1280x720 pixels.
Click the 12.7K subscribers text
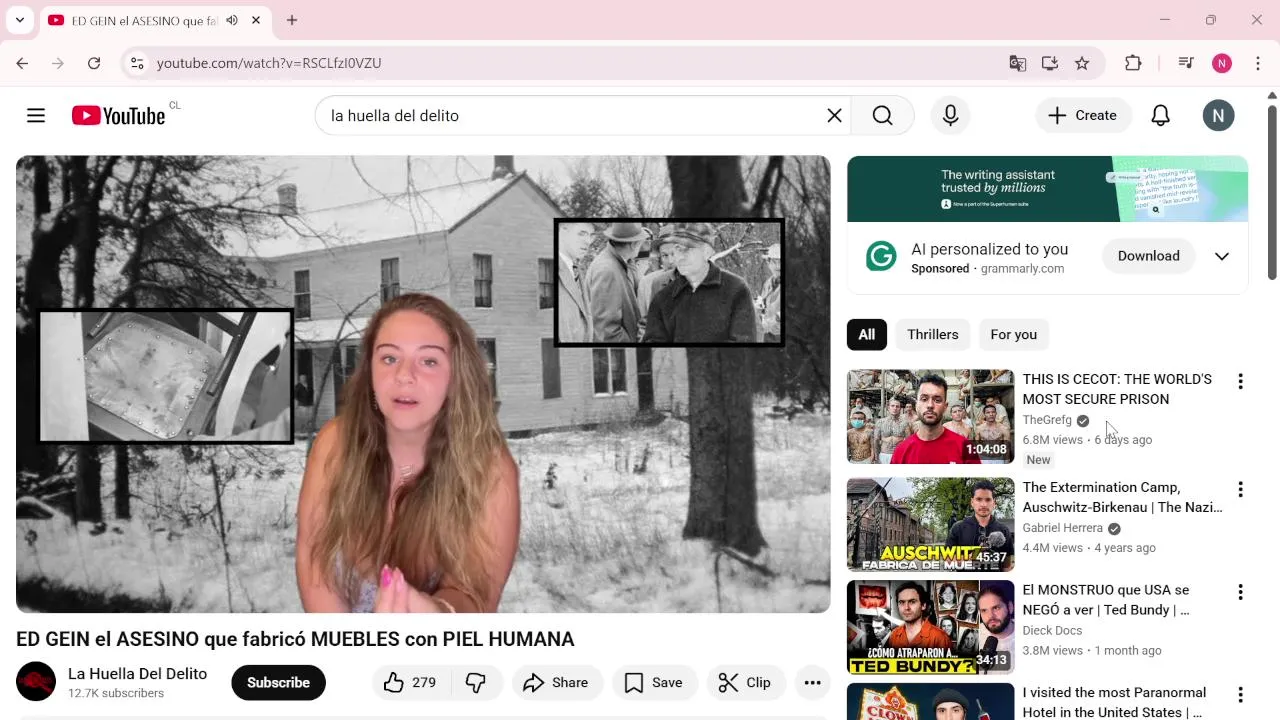click(116, 694)
